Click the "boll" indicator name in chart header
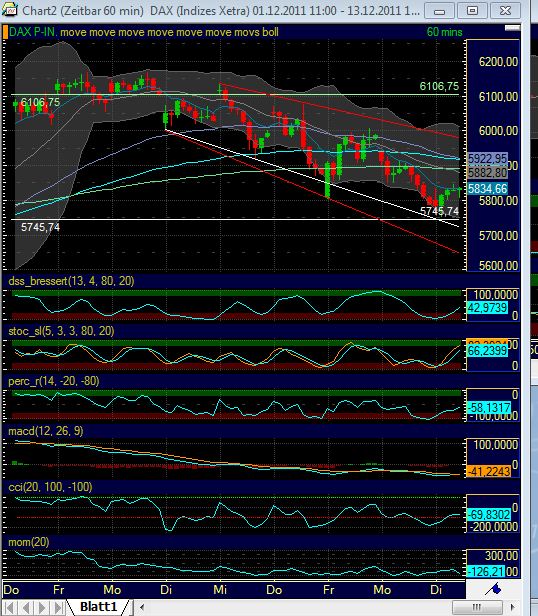Image resolution: width=538 pixels, height=616 pixels. [x=270, y=32]
